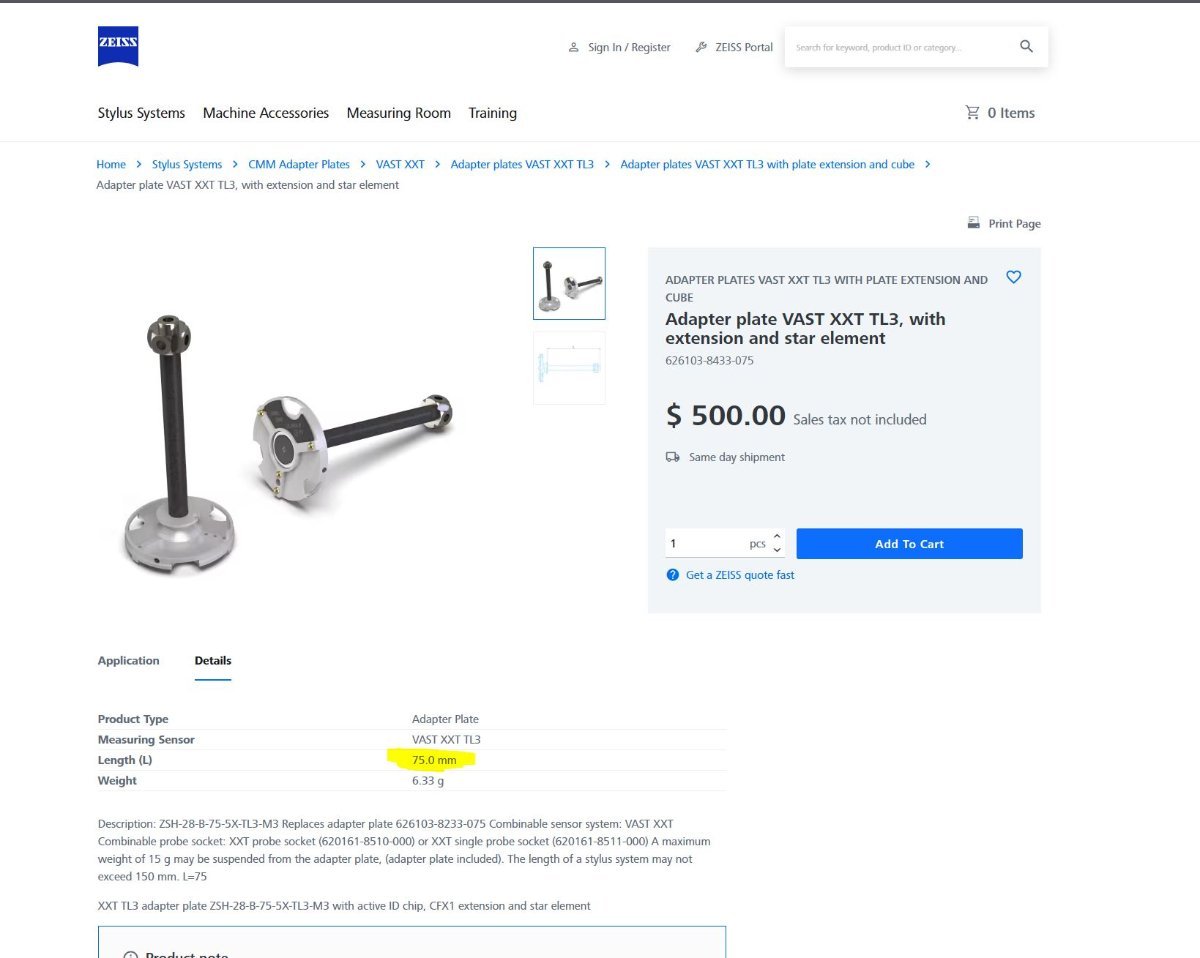Click the search magnifier icon
Viewport: 1200px width, 958px height.
point(1026,46)
